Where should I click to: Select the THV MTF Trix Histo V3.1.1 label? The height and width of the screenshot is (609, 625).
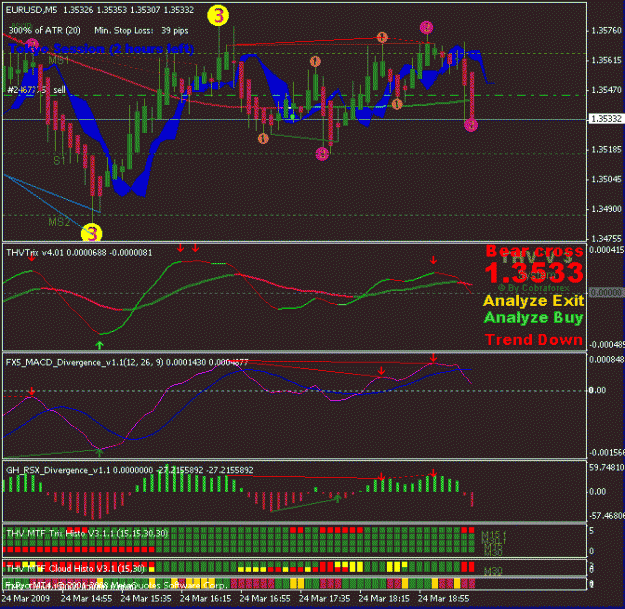coord(87,533)
